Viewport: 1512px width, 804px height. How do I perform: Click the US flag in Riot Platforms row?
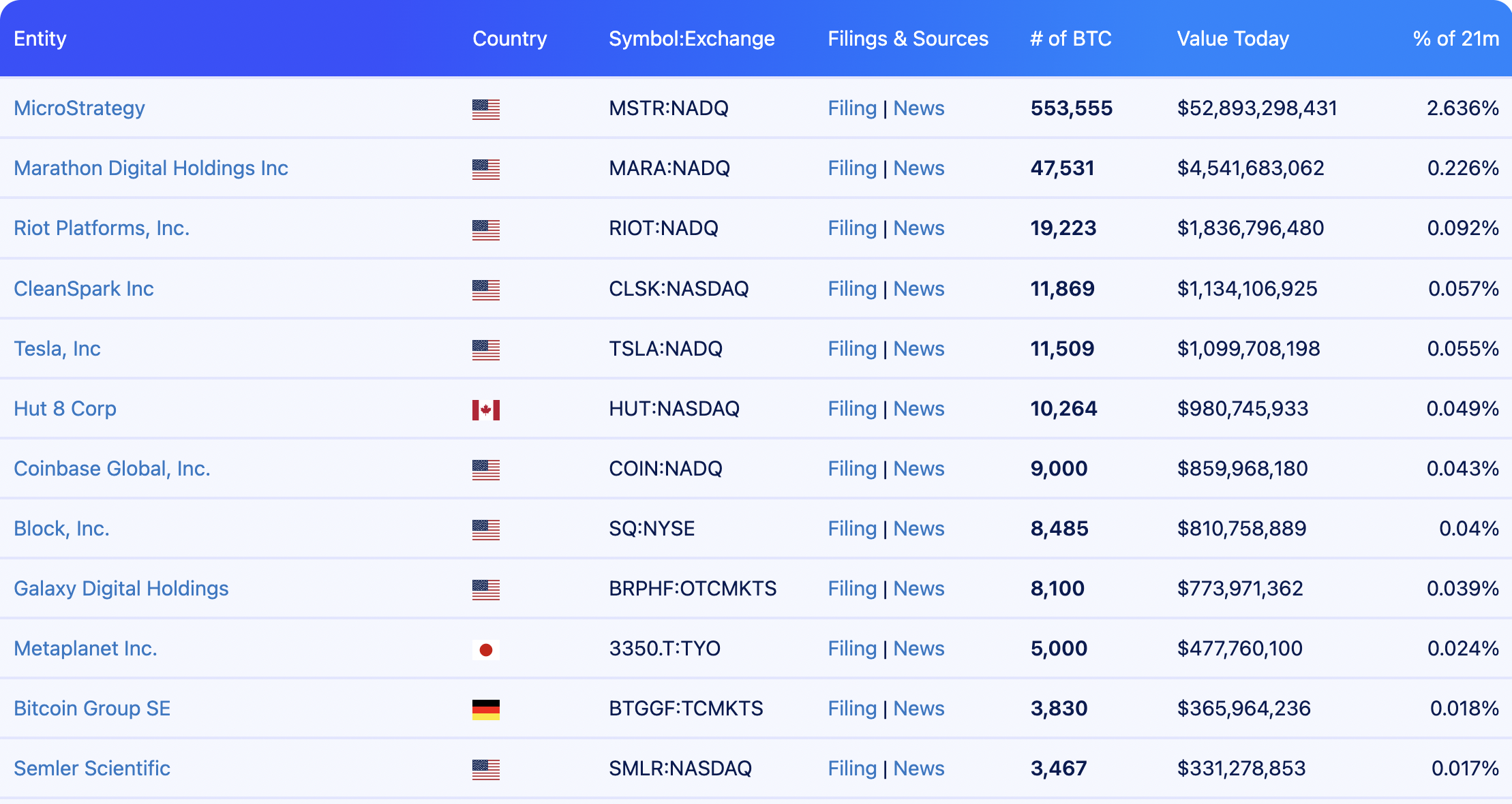pyautogui.click(x=485, y=230)
